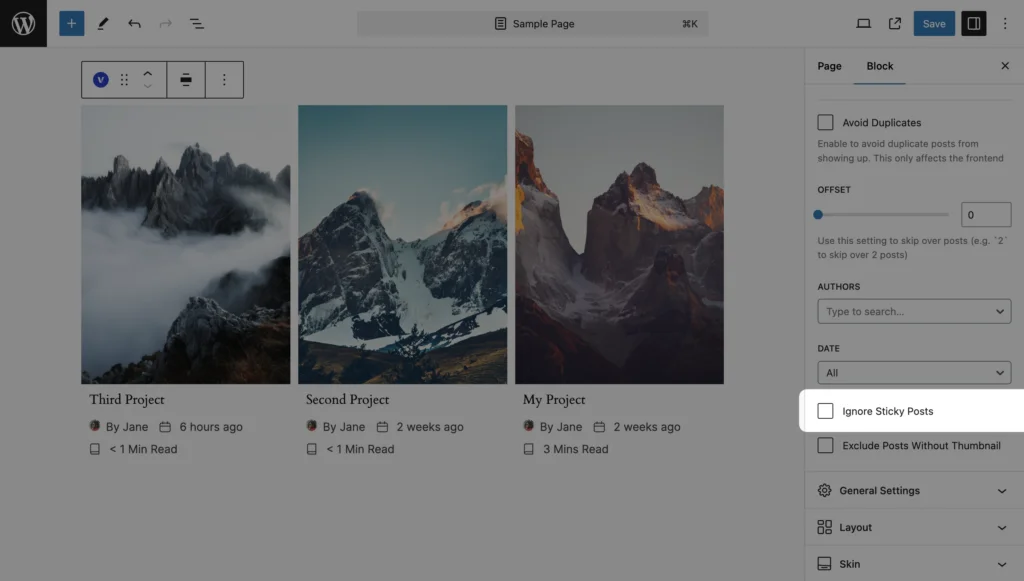Move the block down
Viewport: 1024px width, 581px height.
click(148, 86)
